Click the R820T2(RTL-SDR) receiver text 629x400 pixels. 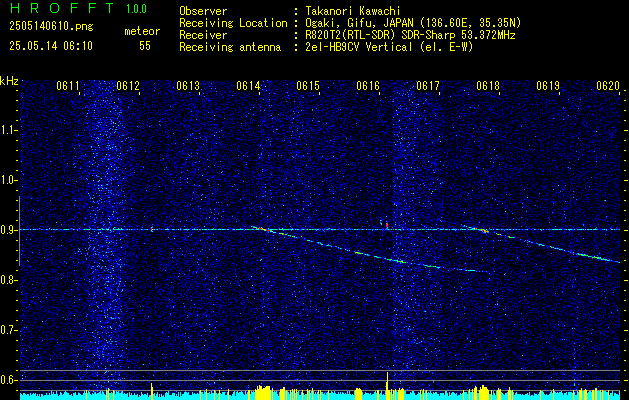click(x=410, y=35)
